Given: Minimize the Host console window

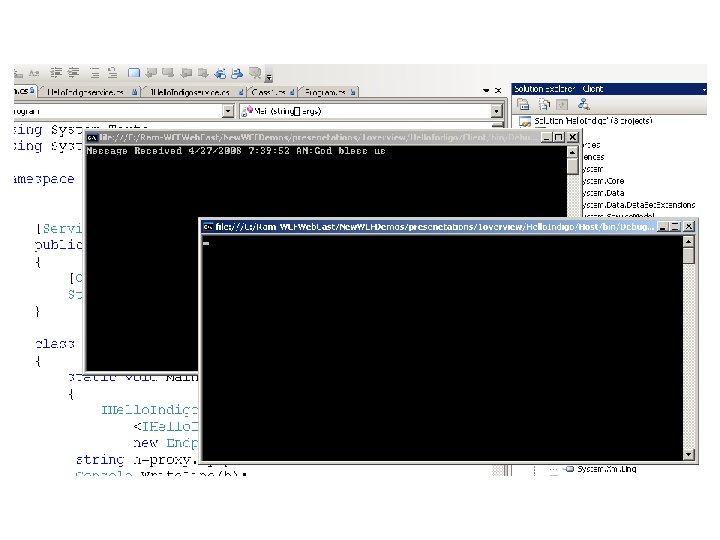Looking at the screenshot, I should tap(662, 226).
